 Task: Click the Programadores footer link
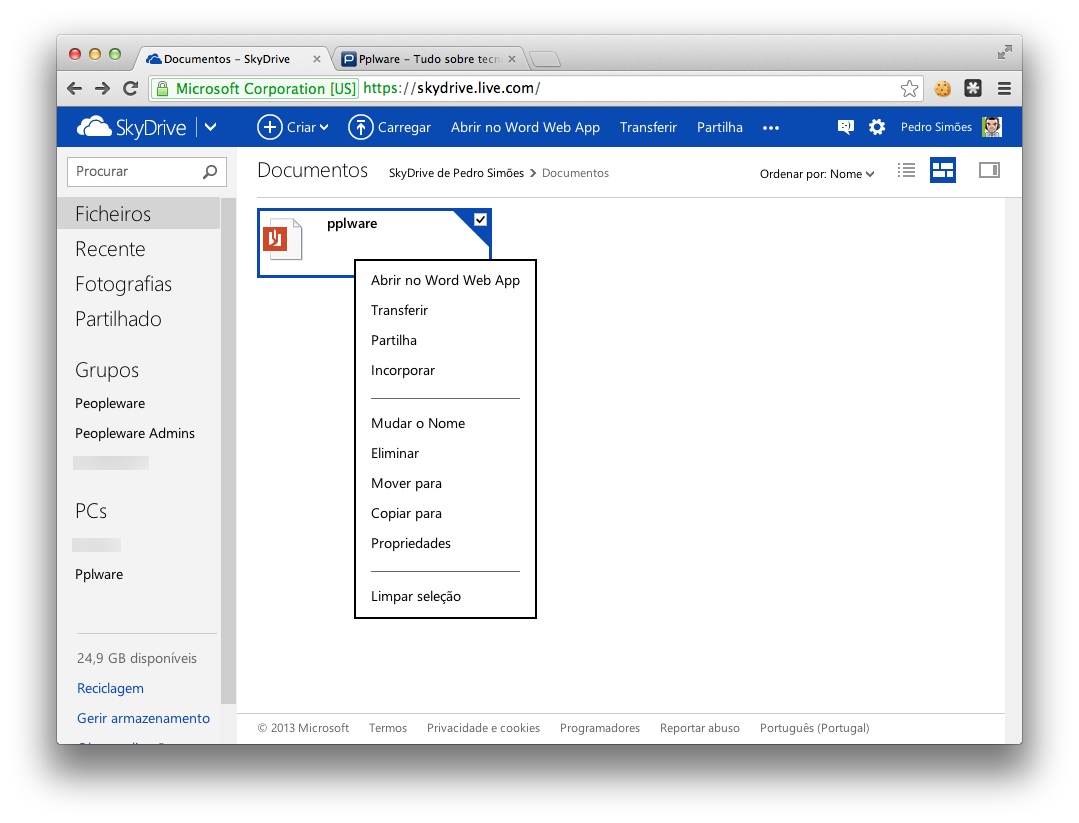point(599,728)
